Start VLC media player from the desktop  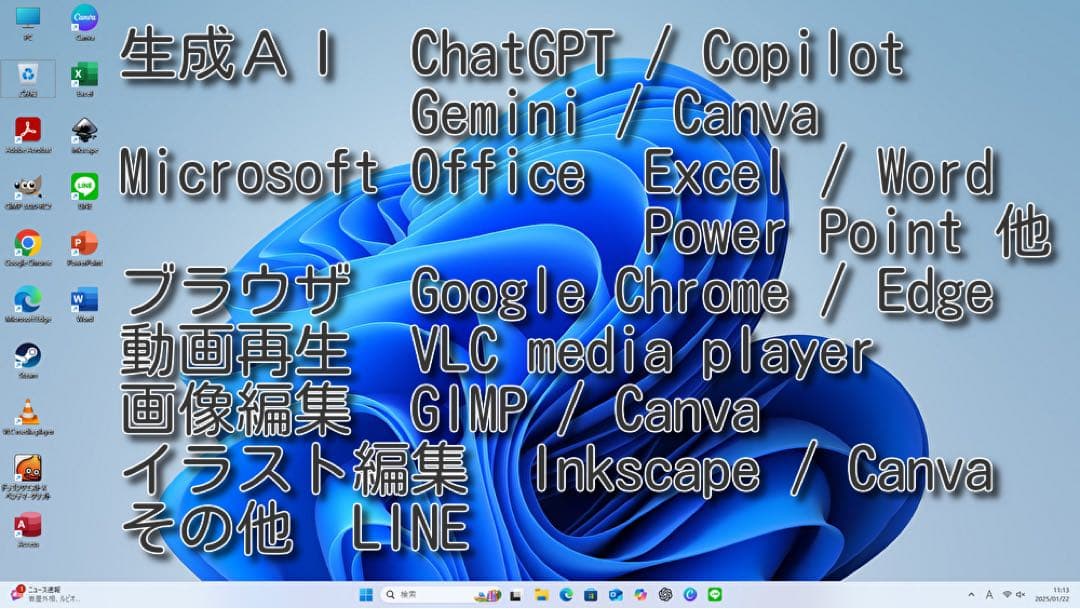coord(26,410)
